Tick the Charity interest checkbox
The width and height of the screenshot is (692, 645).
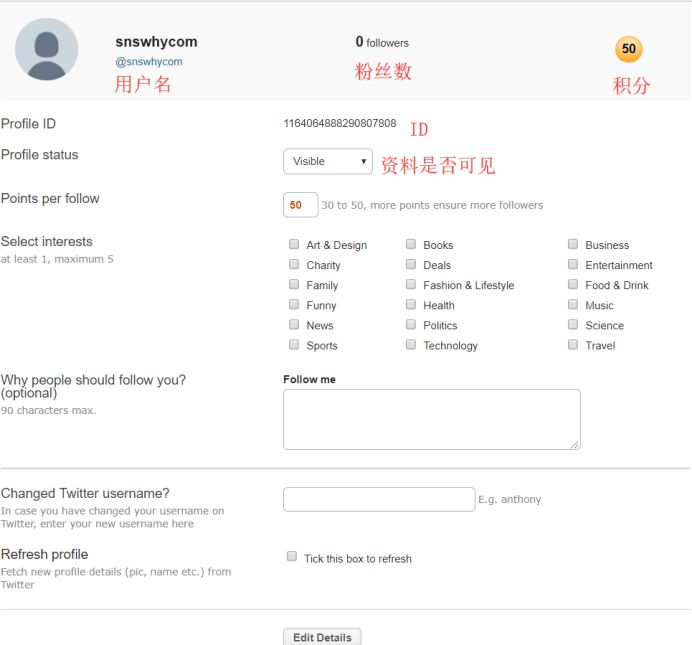[x=294, y=264]
